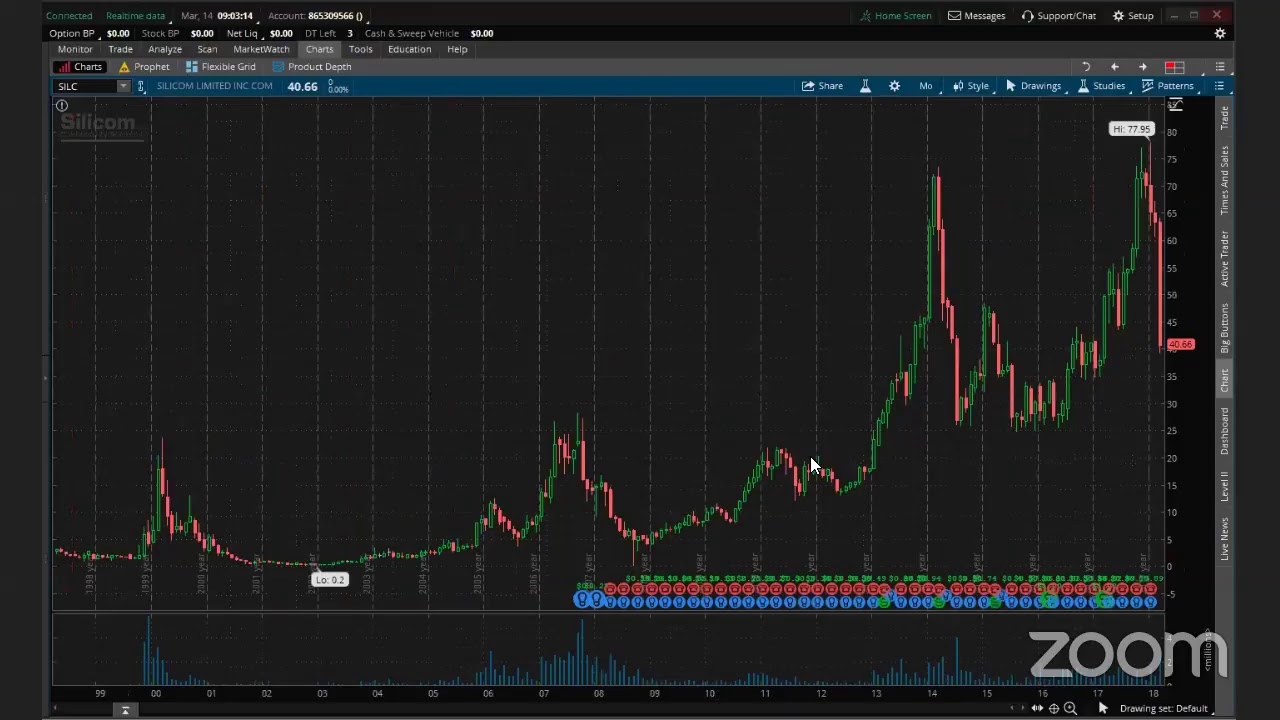Viewport: 1280px width, 720px height.
Task: Click the Lo: 0.2 price bubble
Action: pos(329,580)
